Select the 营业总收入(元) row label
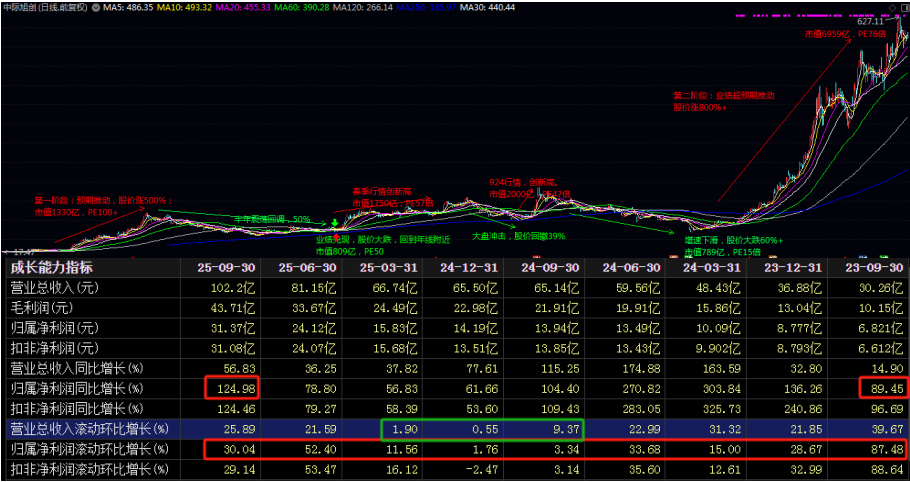This screenshot has width=910, height=482. click(55, 287)
